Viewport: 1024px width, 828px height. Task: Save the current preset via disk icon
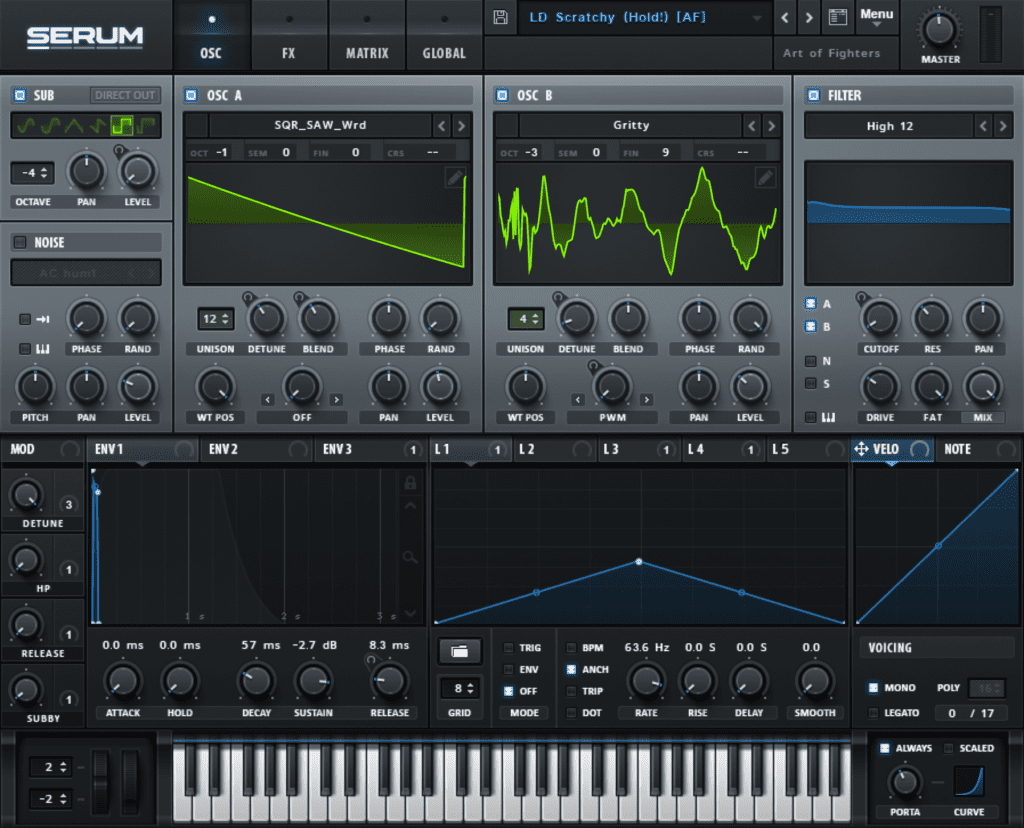click(x=500, y=17)
